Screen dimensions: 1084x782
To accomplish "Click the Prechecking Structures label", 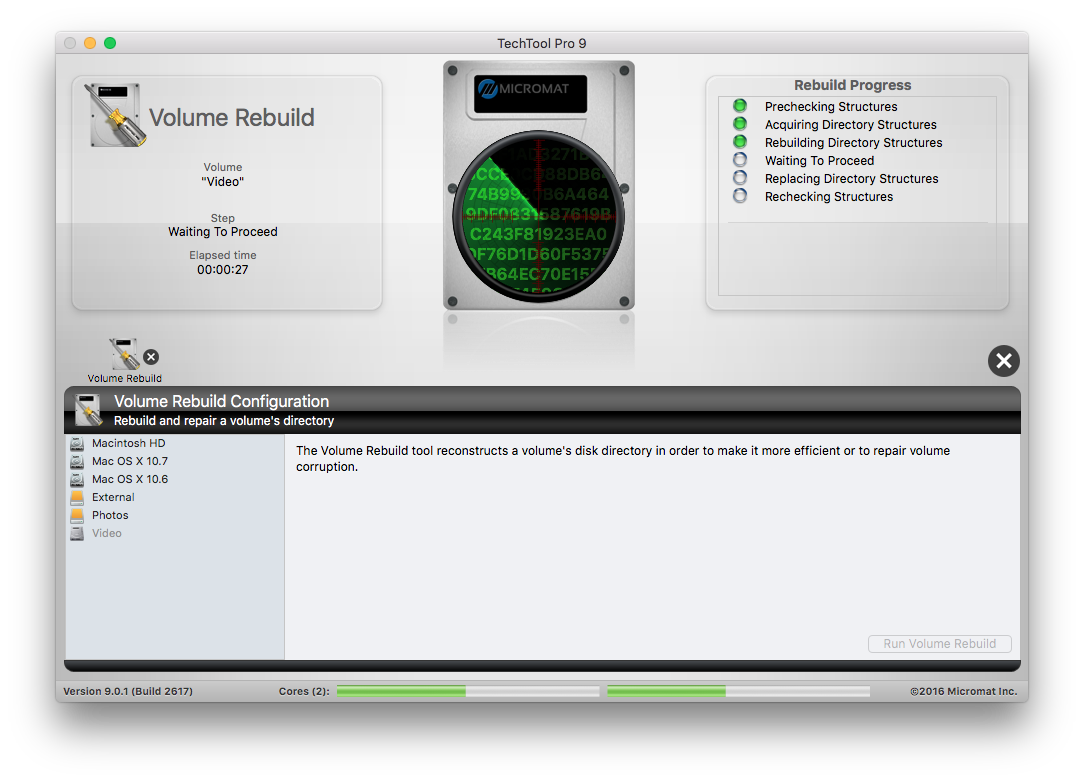I will 831,106.
